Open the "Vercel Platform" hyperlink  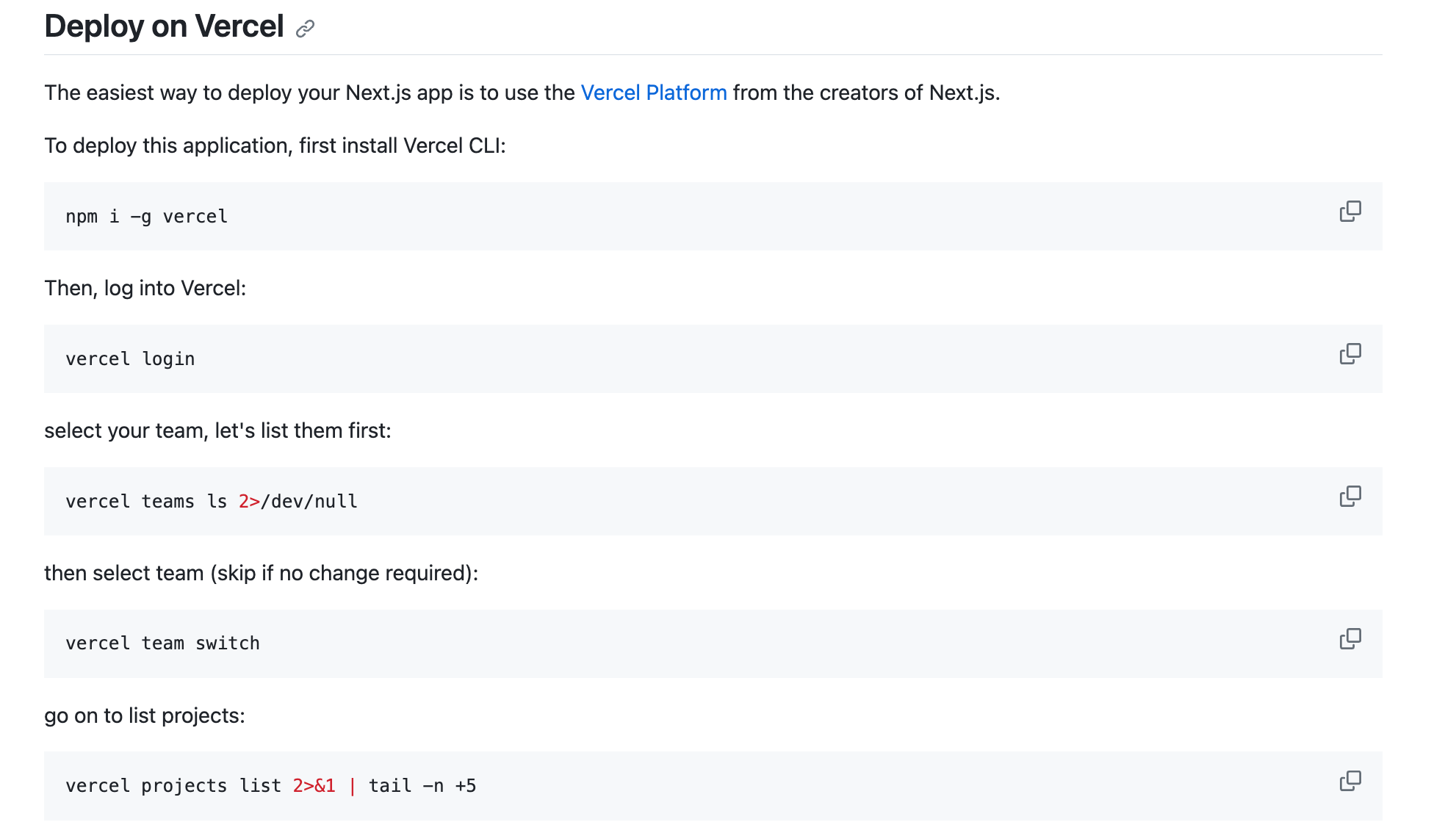point(652,93)
